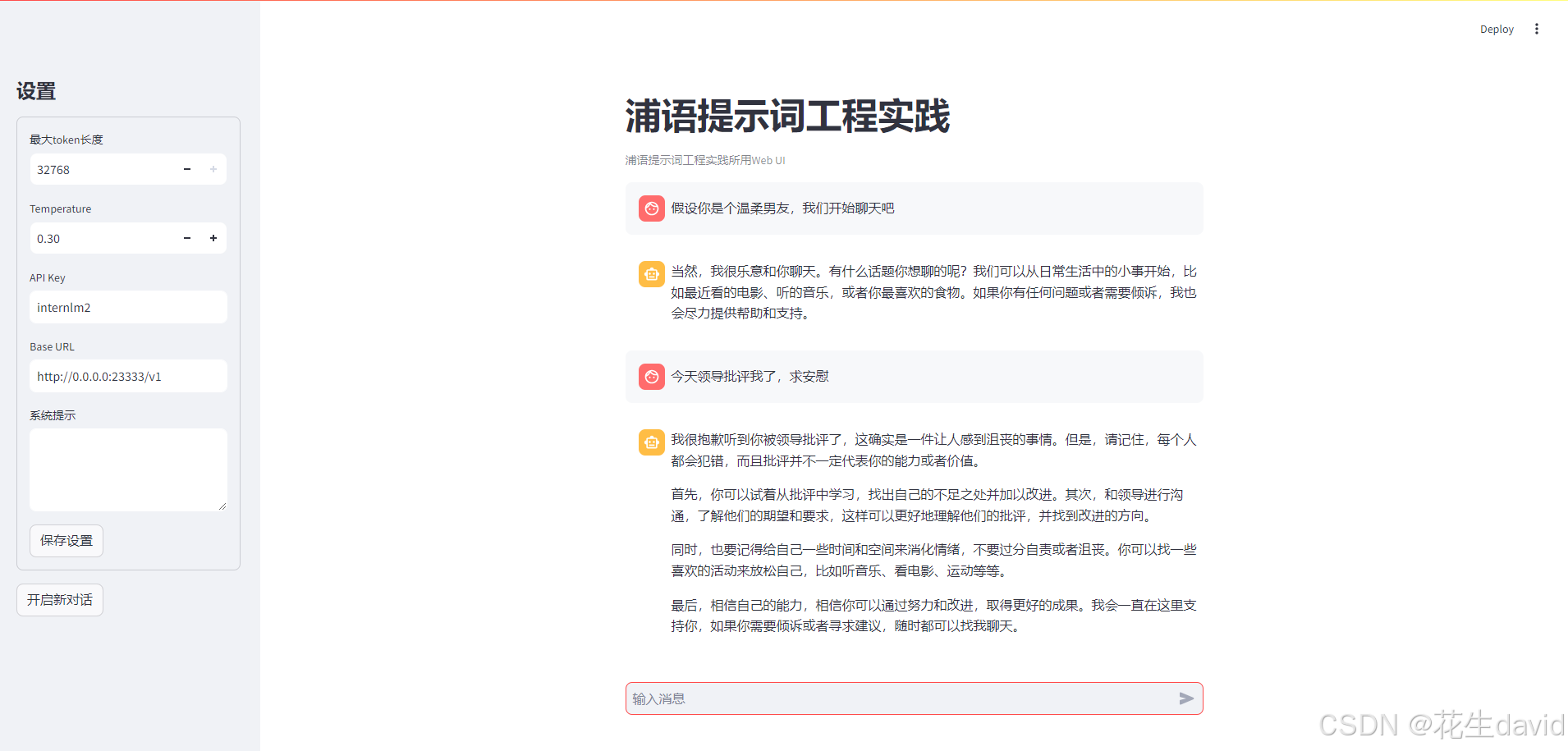Click the API Key label
The height and width of the screenshot is (751, 1568).
[x=48, y=277]
